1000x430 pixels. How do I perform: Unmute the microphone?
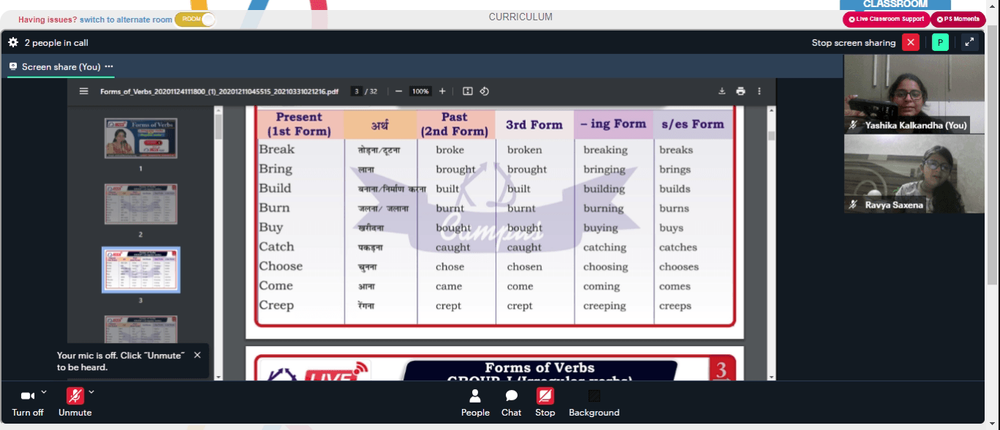point(75,402)
